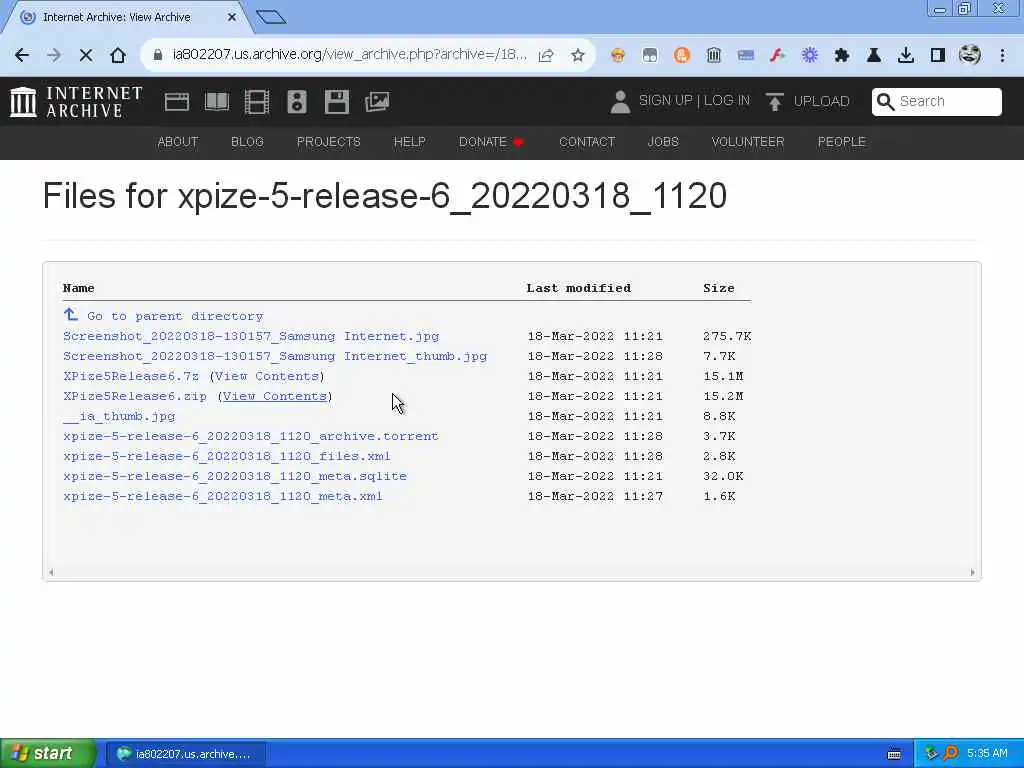Viewport: 1024px width, 768px height.
Task: Click the orange circular extension icon
Action: [682, 56]
